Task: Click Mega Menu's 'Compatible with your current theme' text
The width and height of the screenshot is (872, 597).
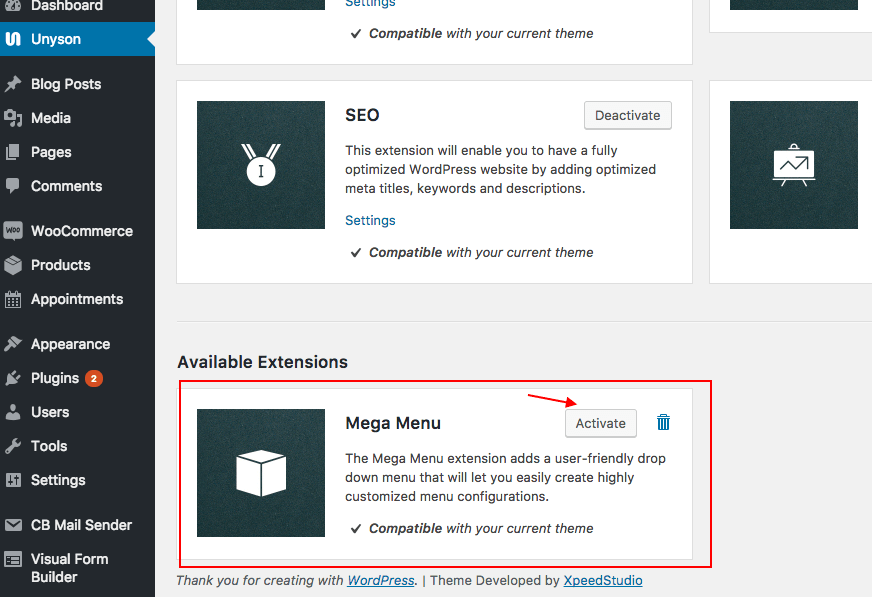Action: tap(481, 528)
